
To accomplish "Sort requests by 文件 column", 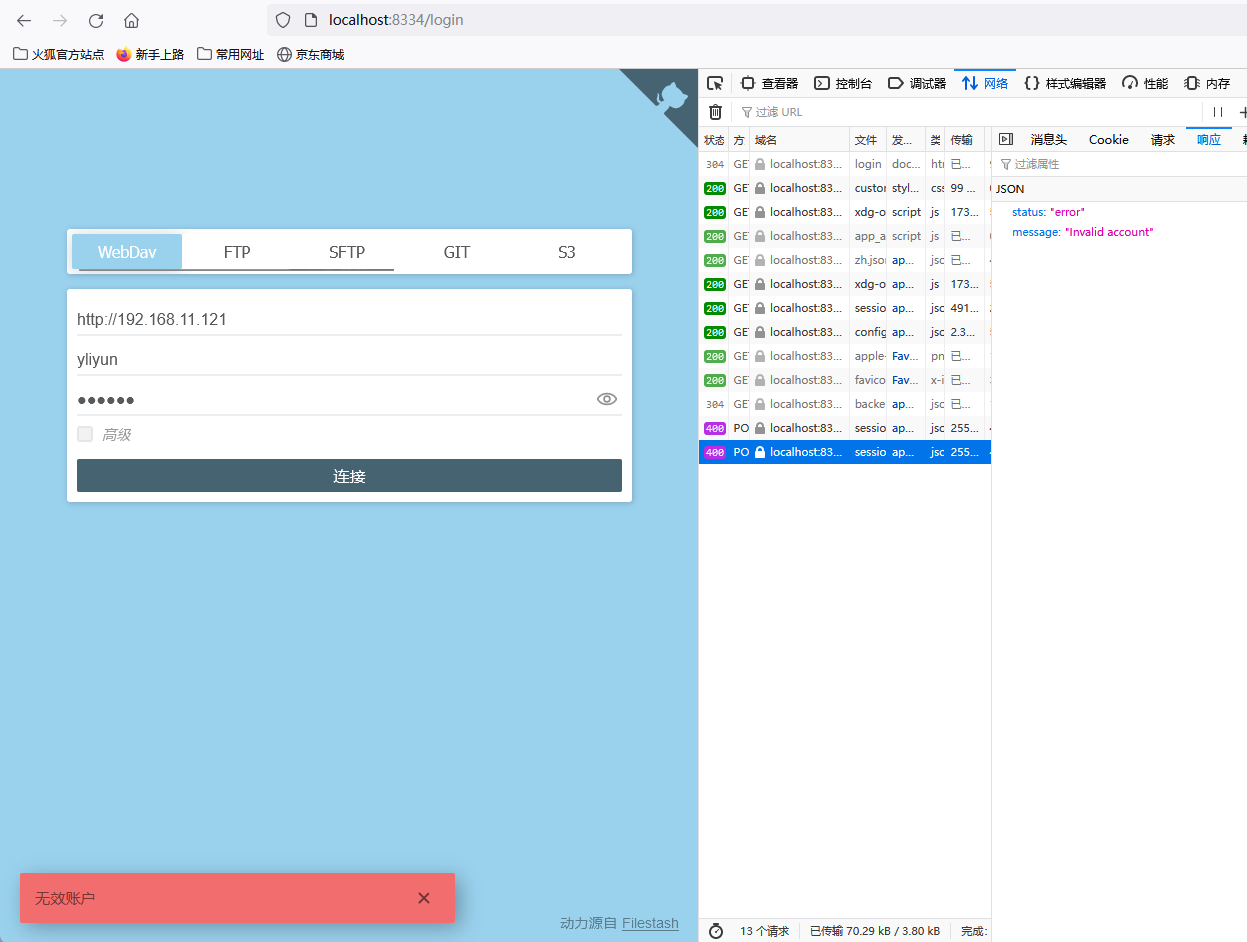I will [x=868, y=140].
